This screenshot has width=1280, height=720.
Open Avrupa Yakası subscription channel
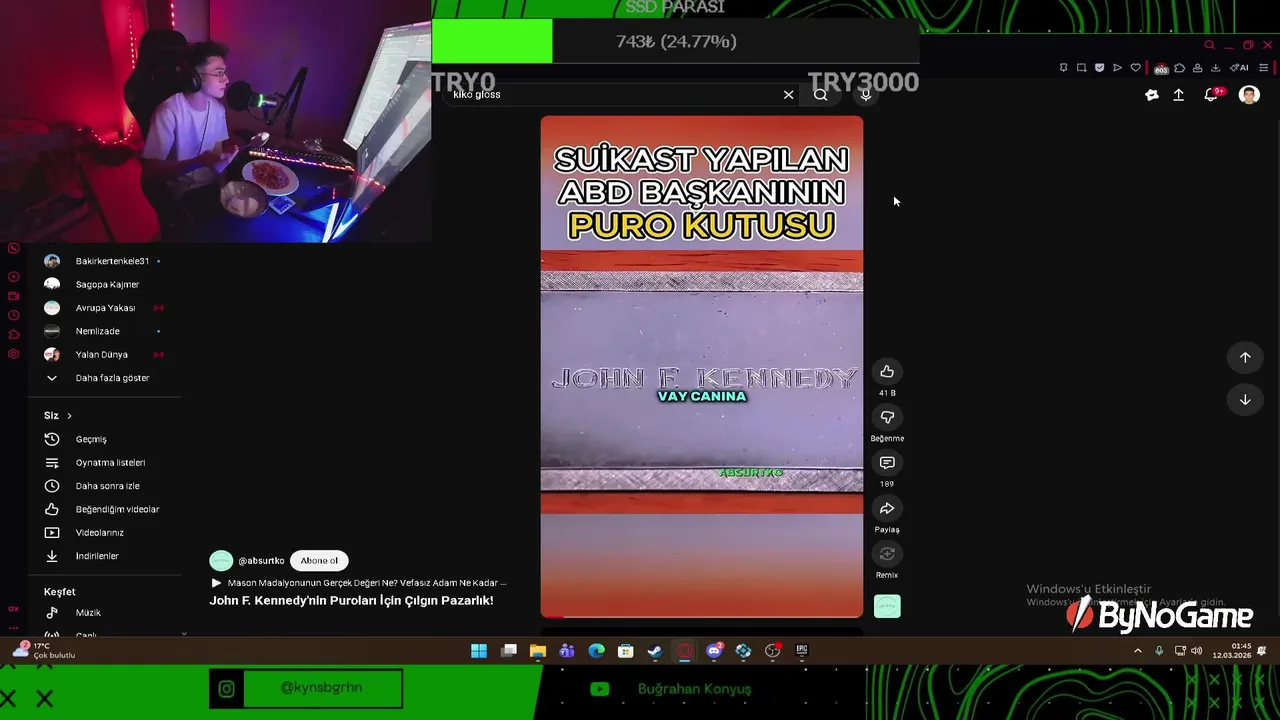104,308
